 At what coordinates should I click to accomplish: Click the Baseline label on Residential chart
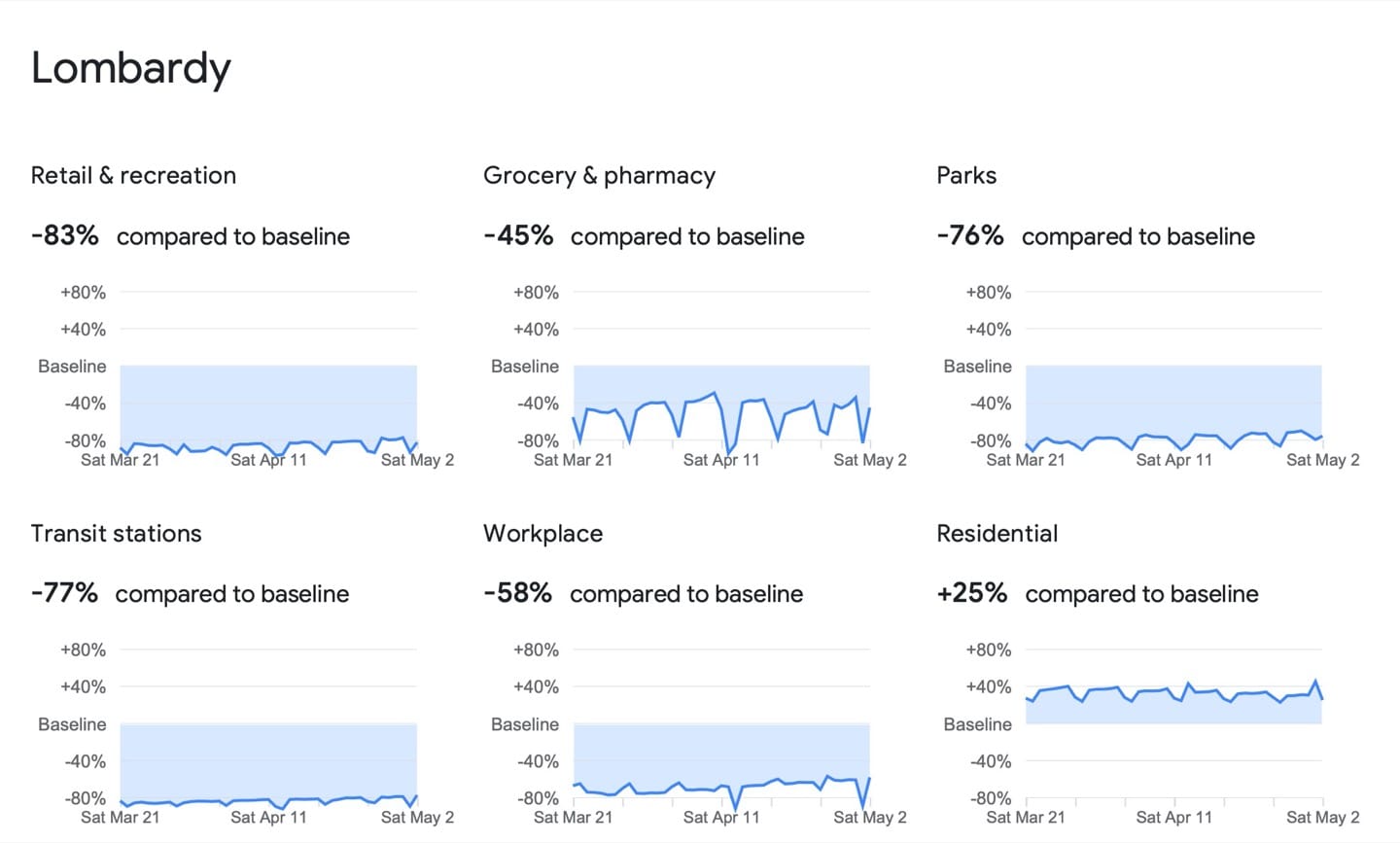pyautogui.click(x=977, y=724)
